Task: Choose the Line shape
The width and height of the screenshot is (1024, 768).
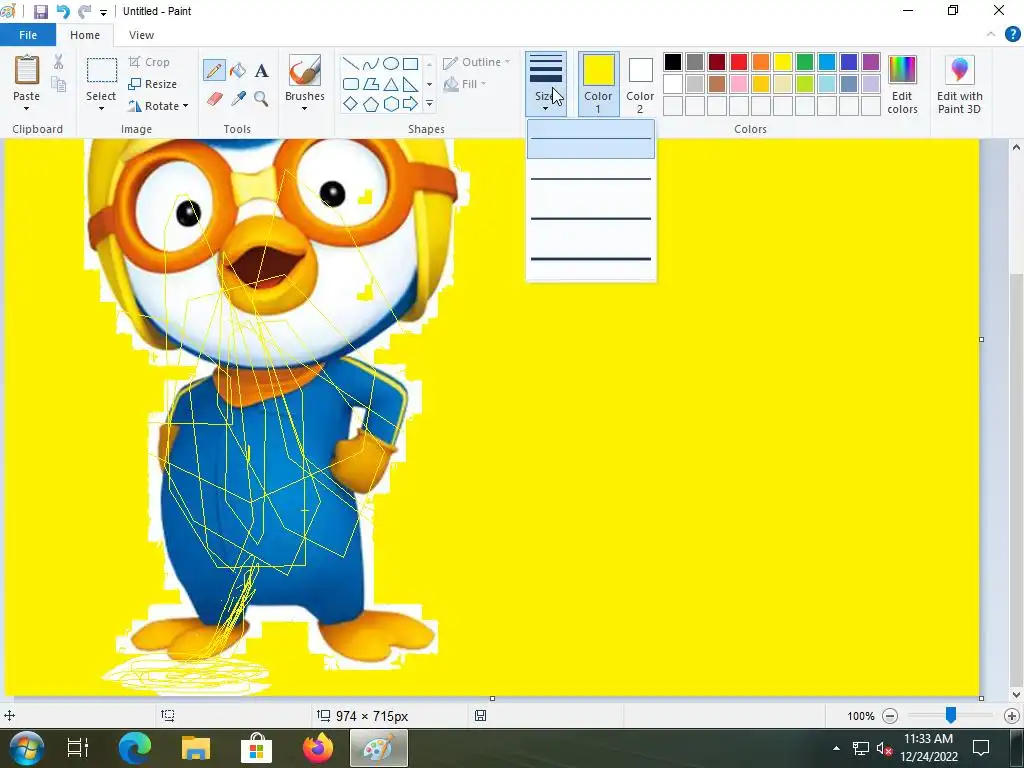Action: [351, 64]
